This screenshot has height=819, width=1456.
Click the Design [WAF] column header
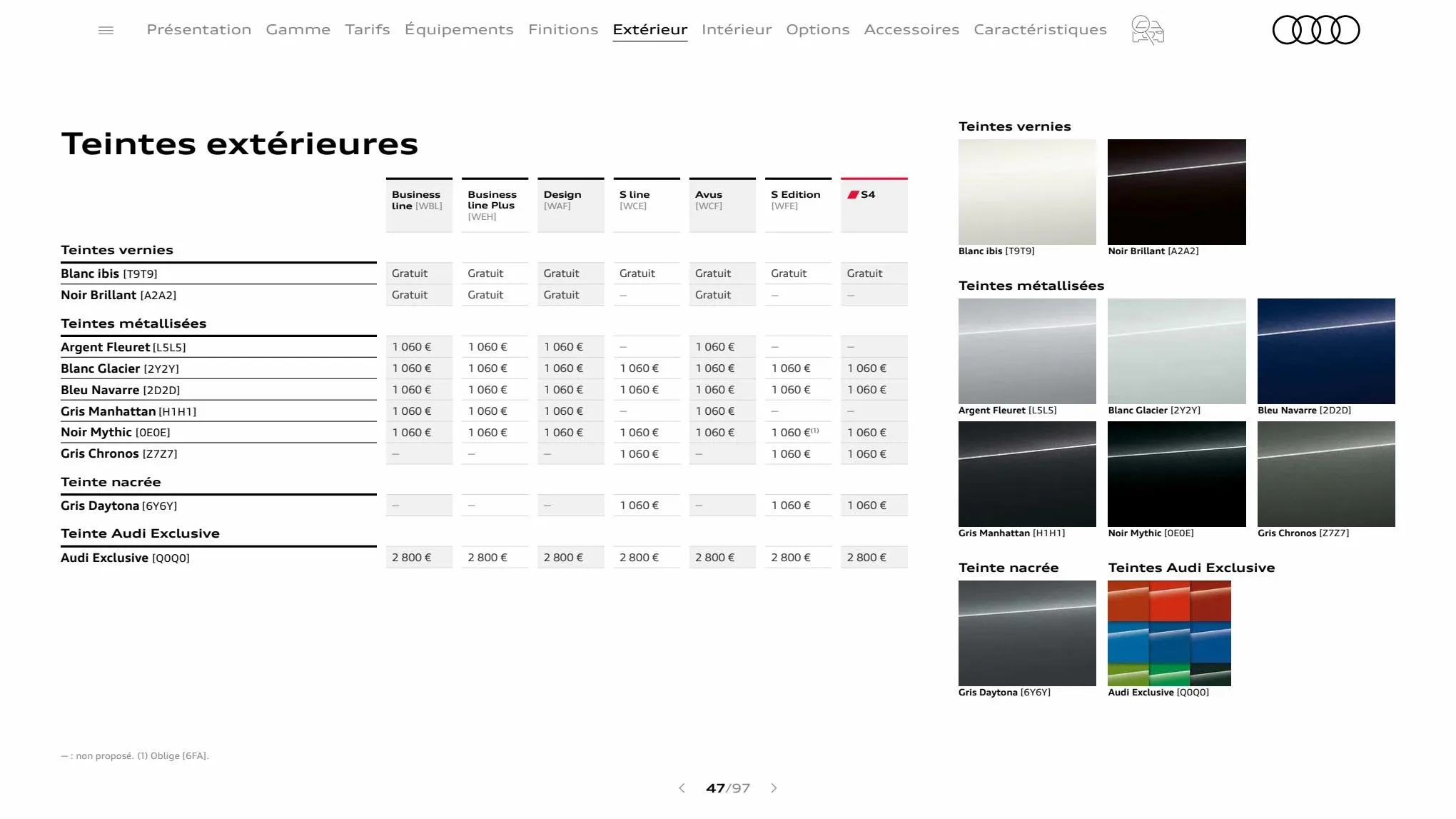[571, 205]
